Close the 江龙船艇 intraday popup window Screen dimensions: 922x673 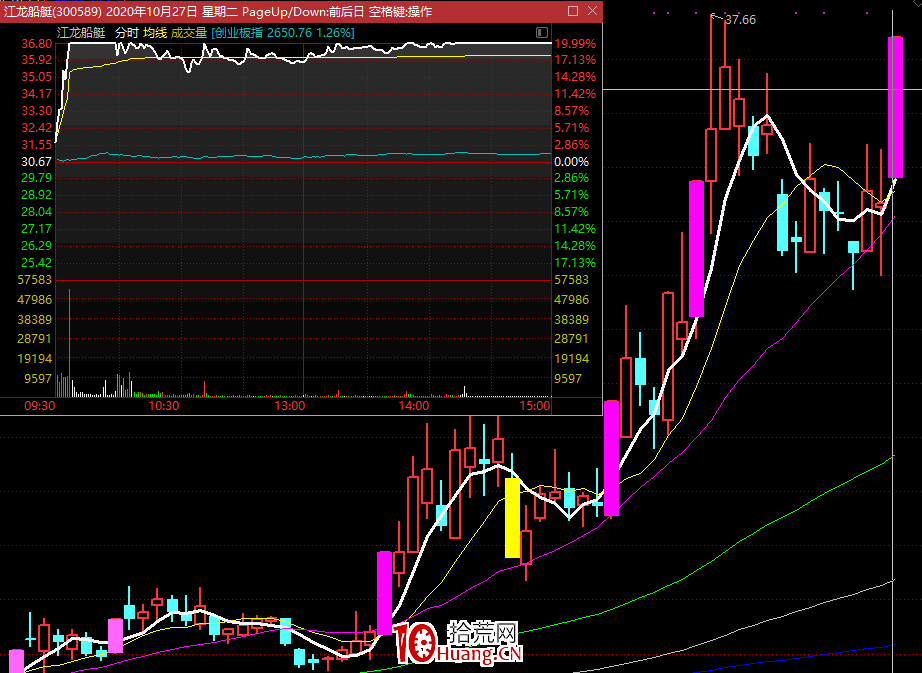click(x=591, y=11)
